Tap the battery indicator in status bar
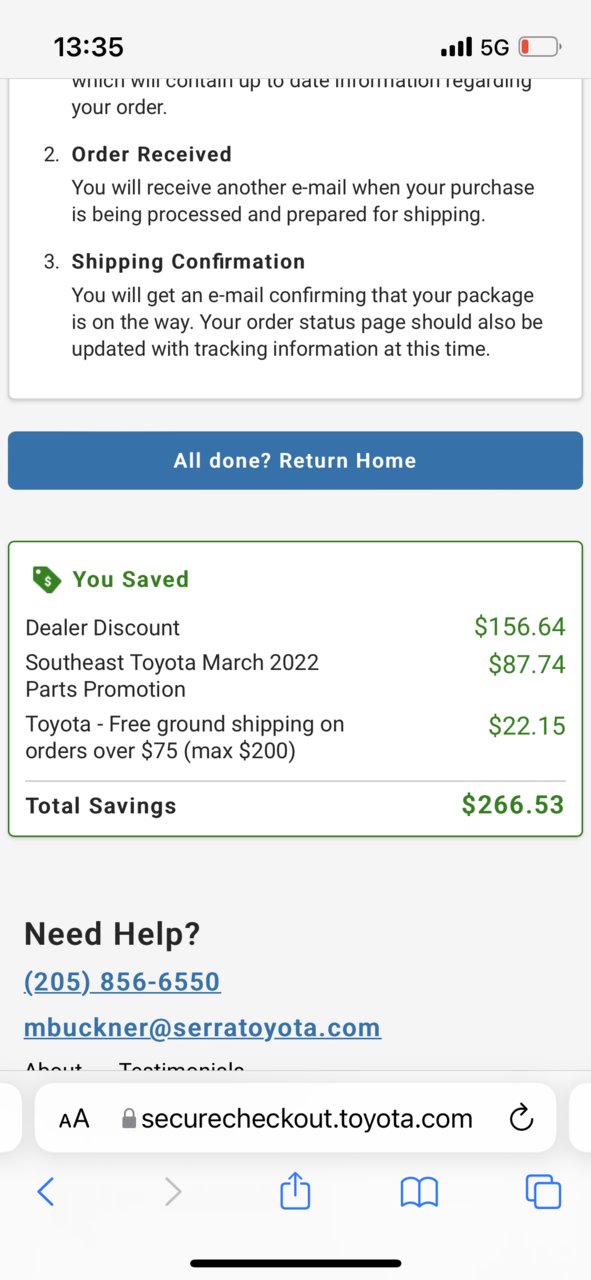Image resolution: width=591 pixels, height=1280 pixels. 541,47
